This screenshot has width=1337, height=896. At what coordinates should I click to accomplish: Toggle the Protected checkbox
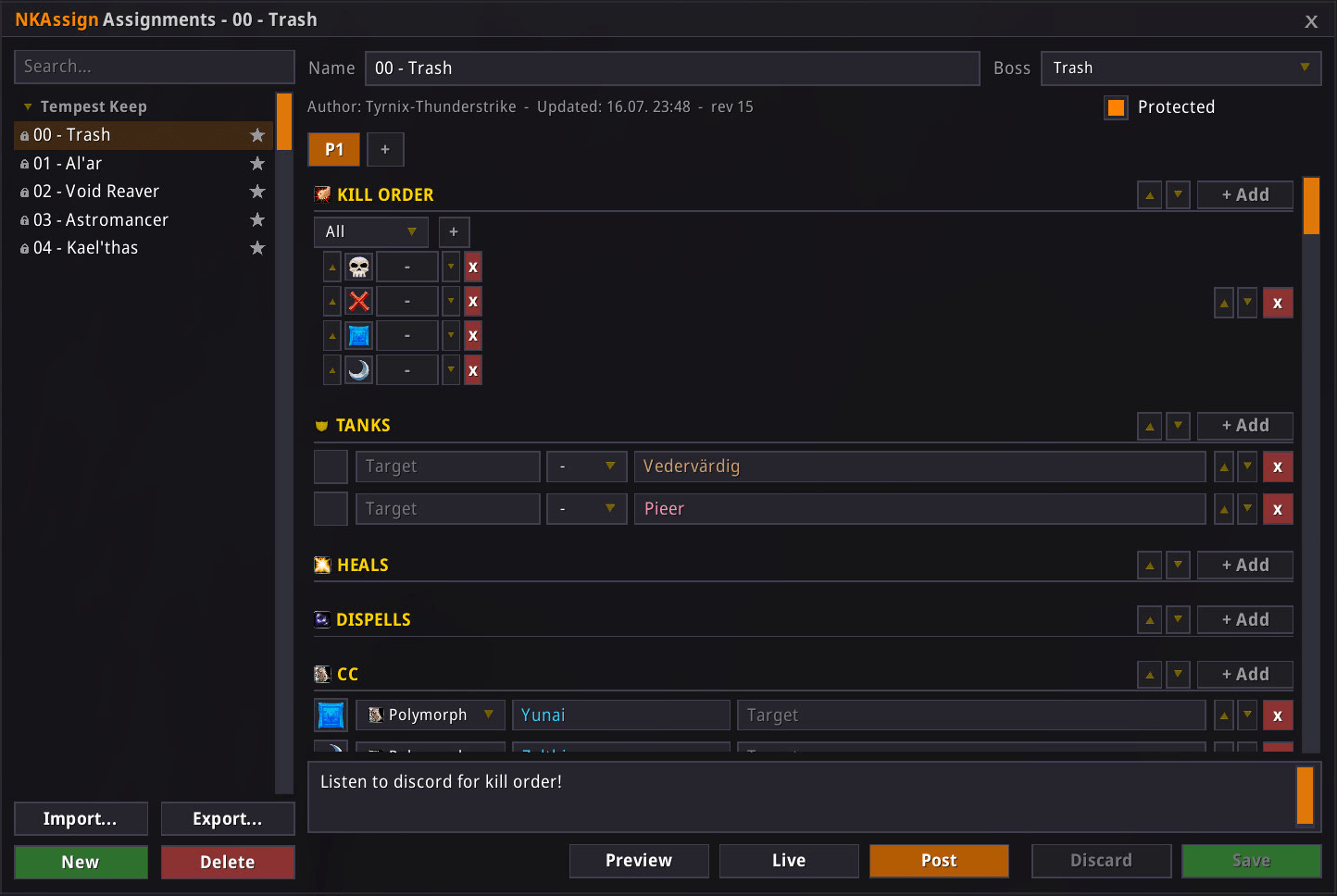(x=1116, y=107)
